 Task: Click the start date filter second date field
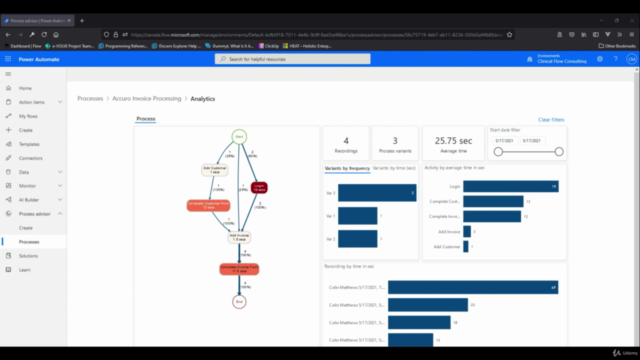pyautogui.click(x=531, y=141)
